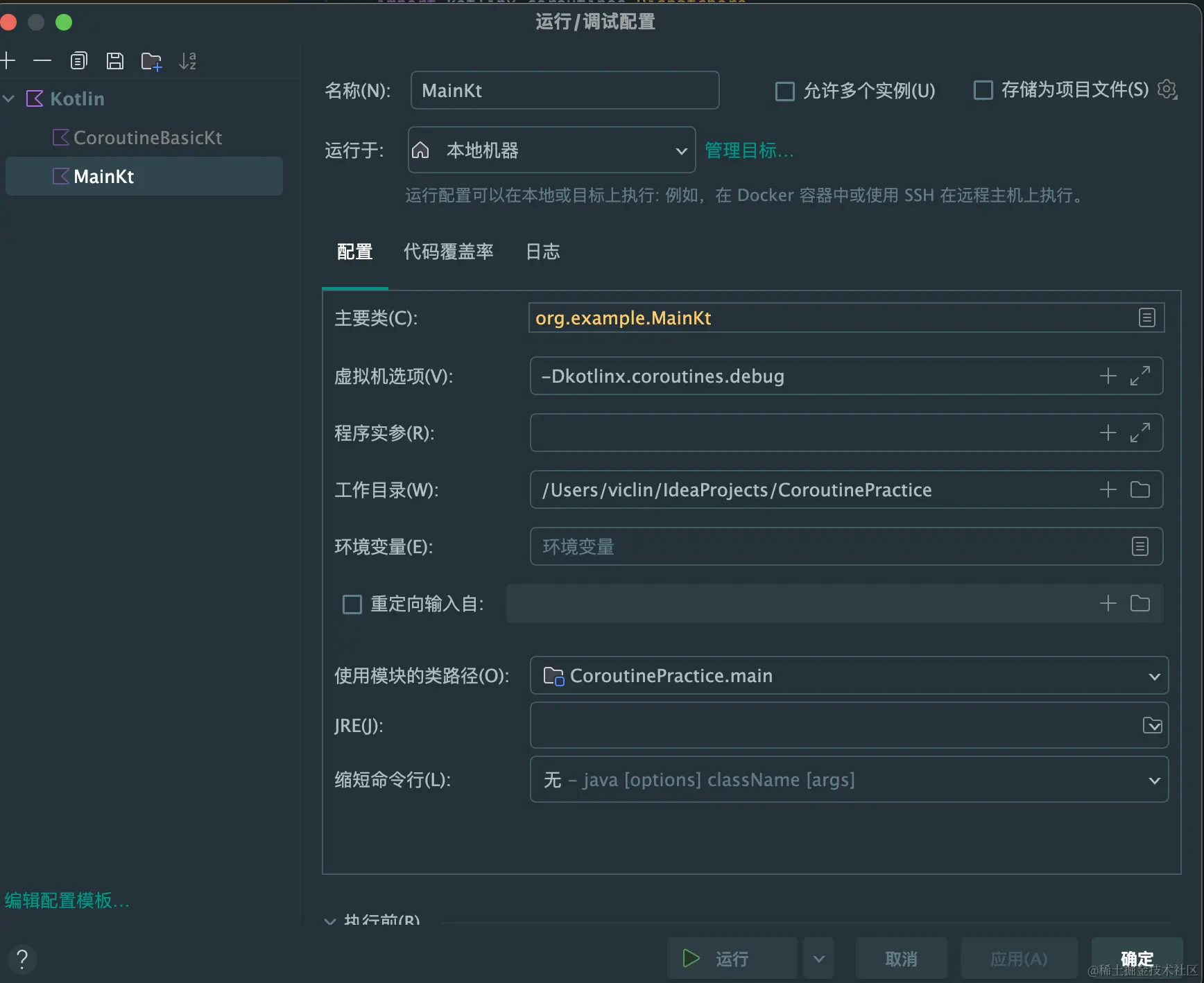Open the run button dropdown arrow
This screenshot has height=983, width=1204.
click(x=819, y=959)
